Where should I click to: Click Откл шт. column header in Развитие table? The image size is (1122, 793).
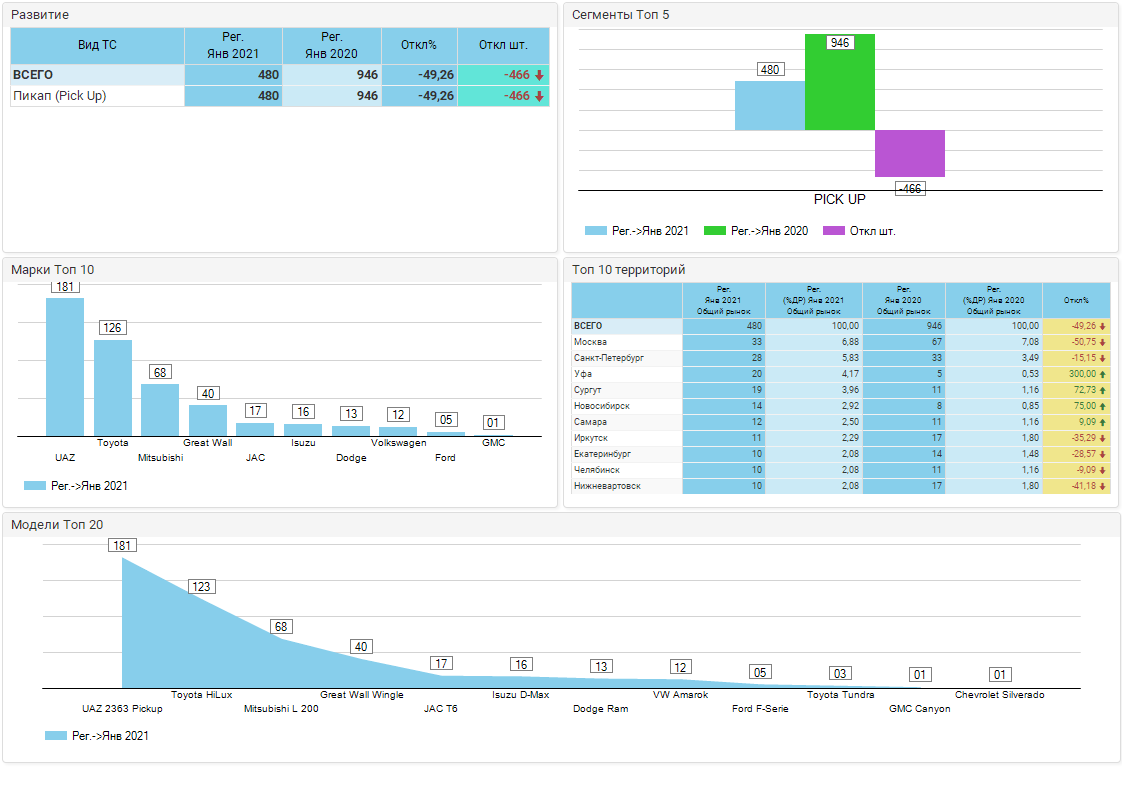point(503,45)
